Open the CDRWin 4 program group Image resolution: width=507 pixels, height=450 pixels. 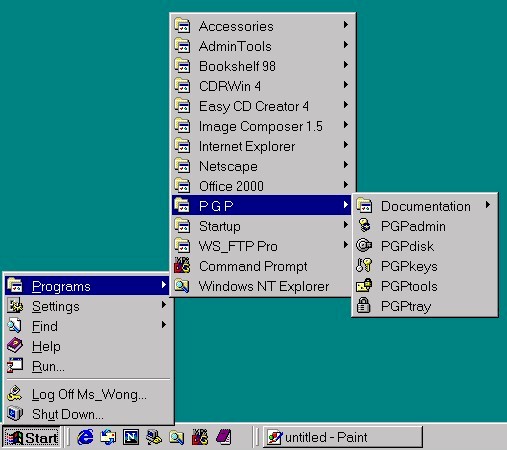[x=262, y=86]
